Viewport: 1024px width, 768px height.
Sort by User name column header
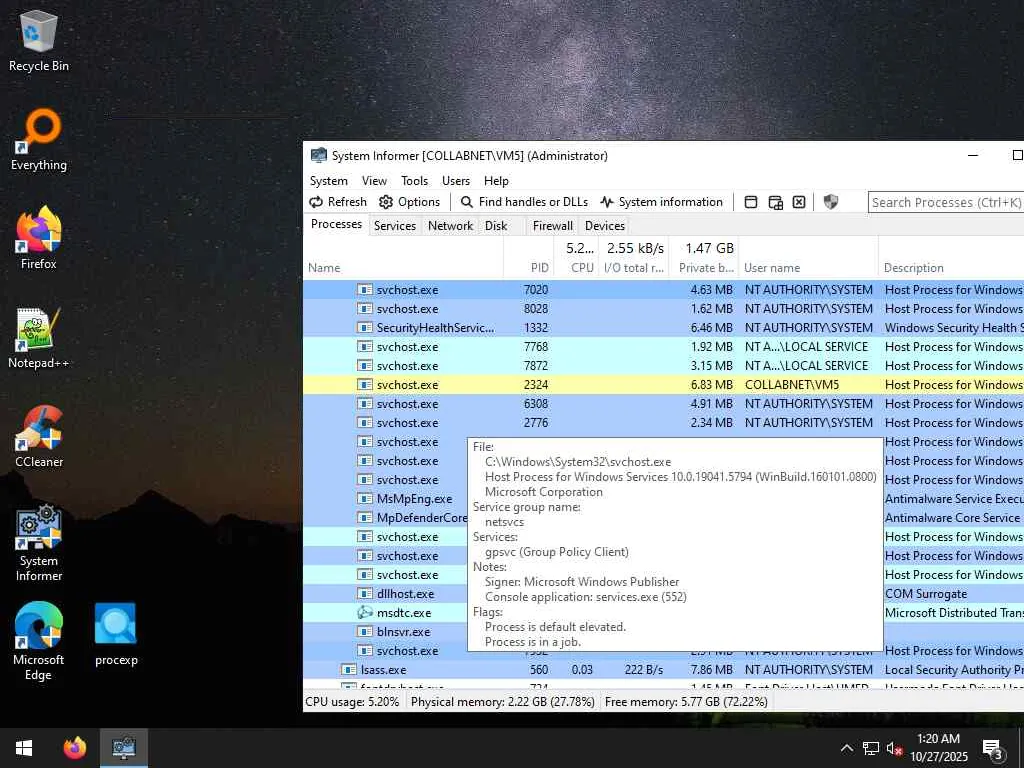click(809, 258)
